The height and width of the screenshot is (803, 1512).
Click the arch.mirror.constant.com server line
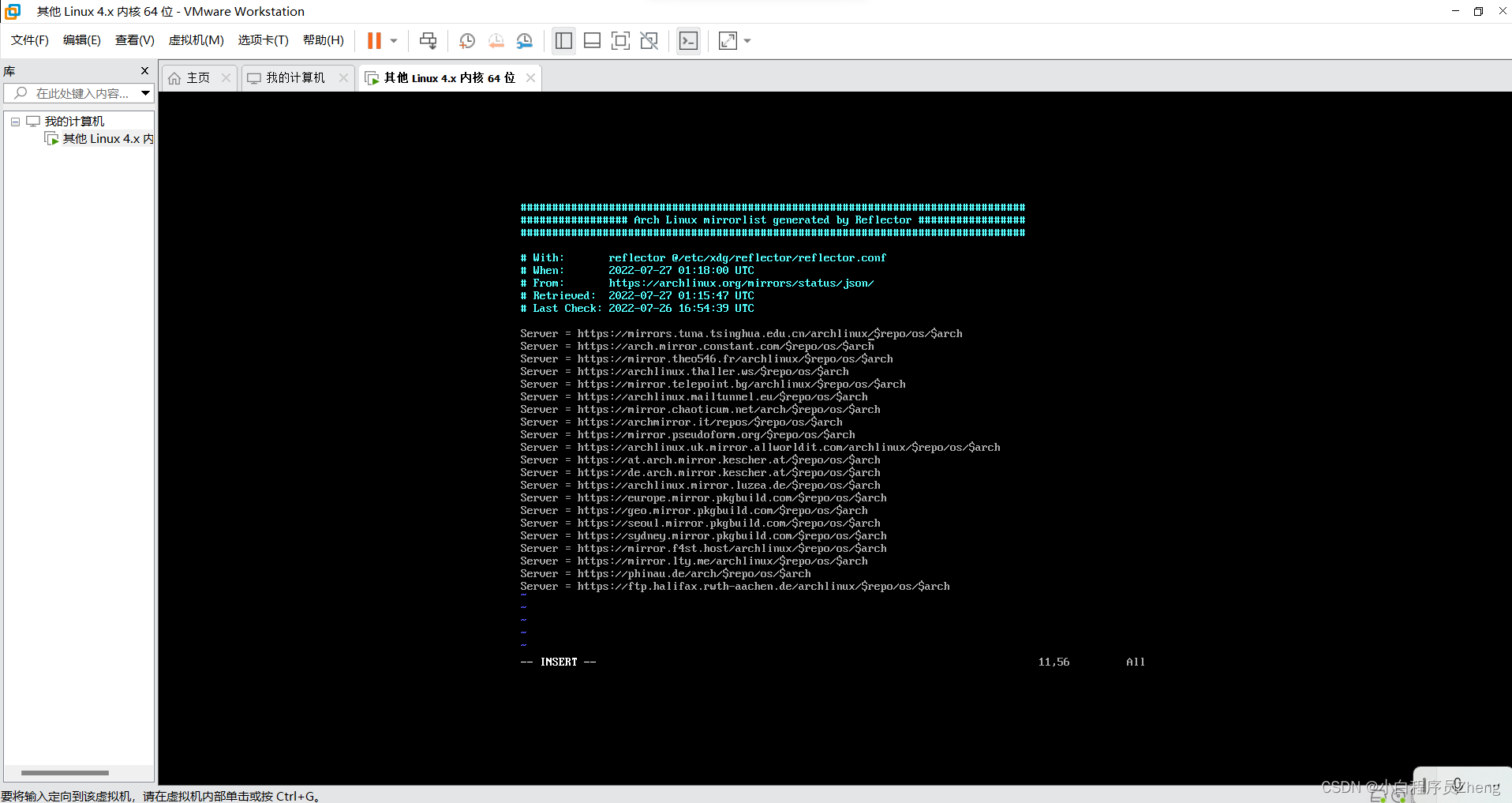click(697, 347)
